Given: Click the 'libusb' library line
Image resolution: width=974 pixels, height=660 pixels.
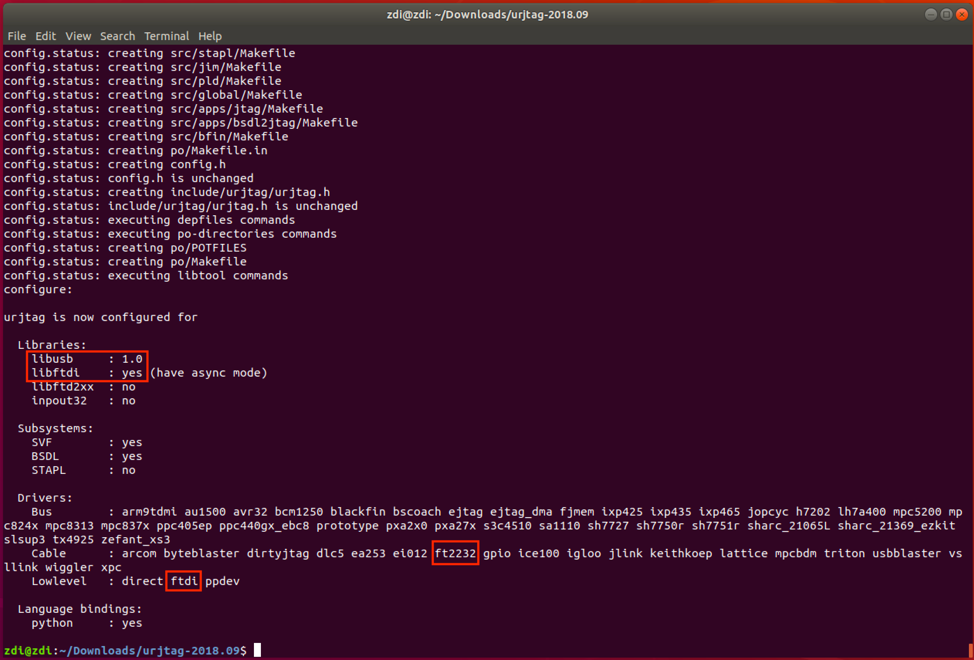Looking at the screenshot, I should (87, 359).
